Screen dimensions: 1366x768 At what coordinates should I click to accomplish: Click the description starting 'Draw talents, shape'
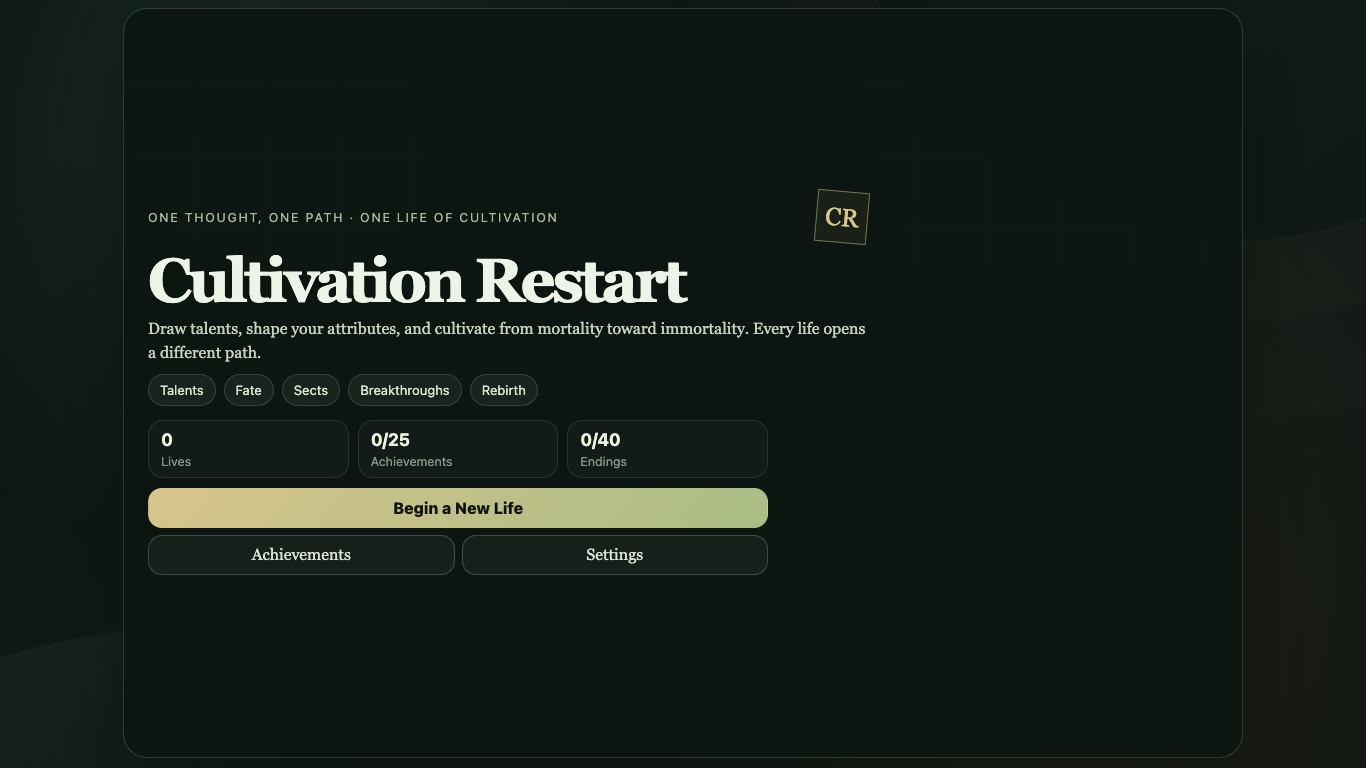(507, 341)
